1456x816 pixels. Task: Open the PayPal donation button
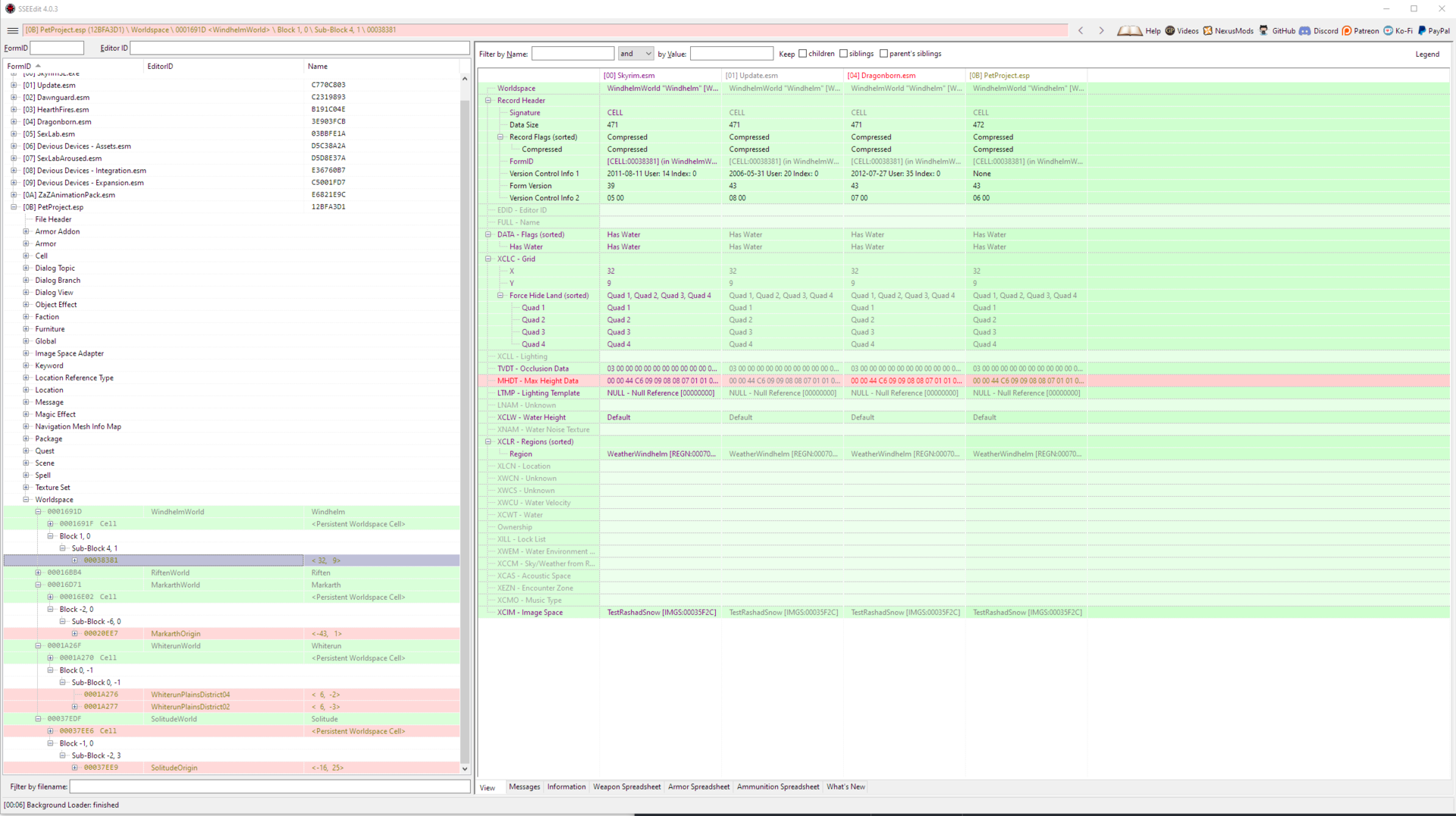1433,30
